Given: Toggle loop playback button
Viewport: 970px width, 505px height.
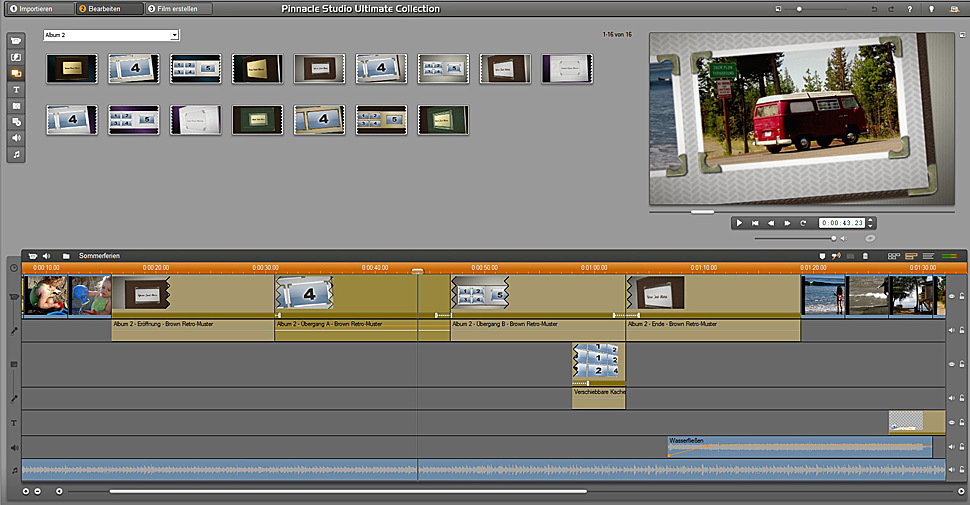Looking at the screenshot, I should (x=803, y=223).
